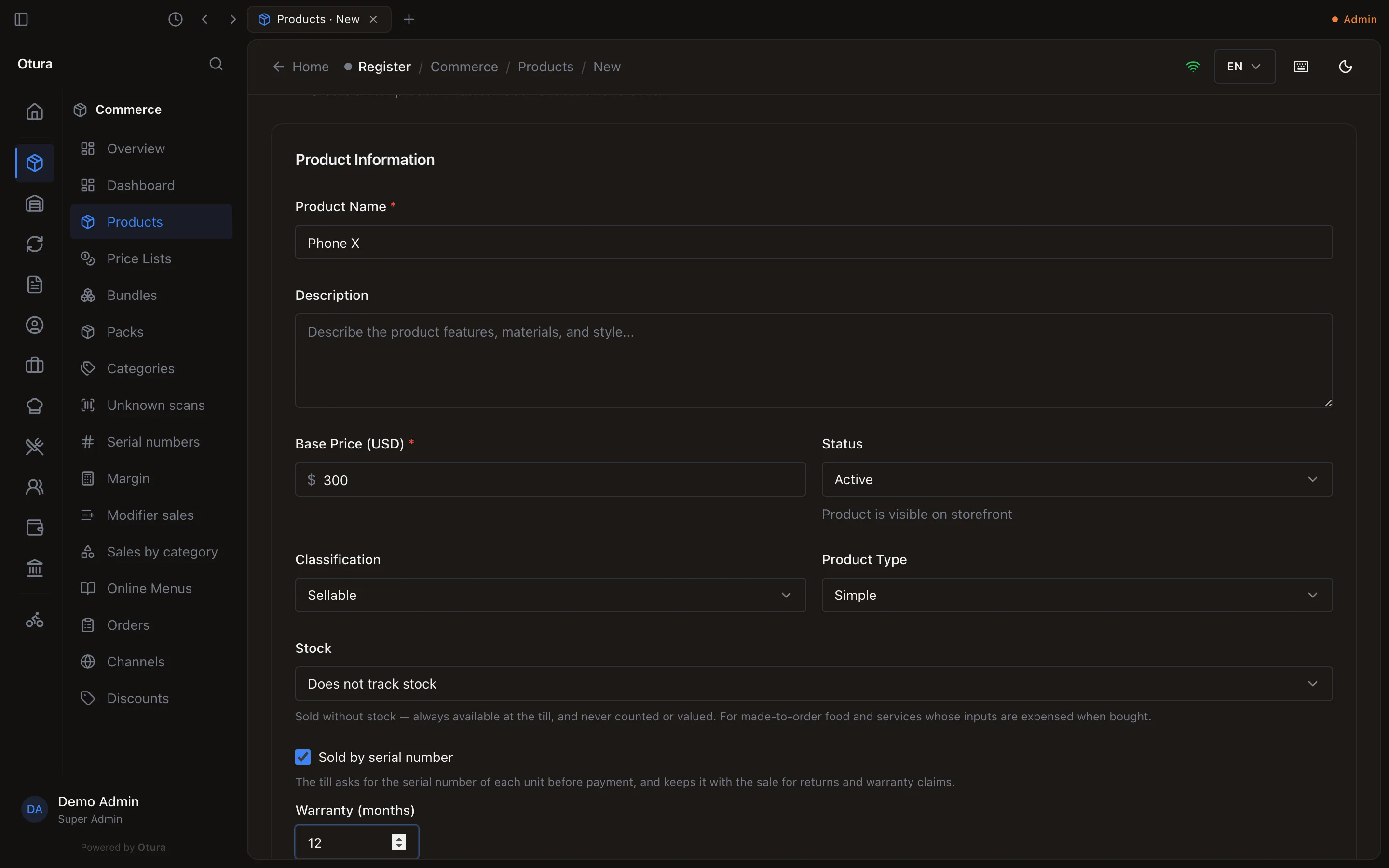Open Discounts in the sidebar
Viewport: 1389px width, 868px height.
[151, 698]
